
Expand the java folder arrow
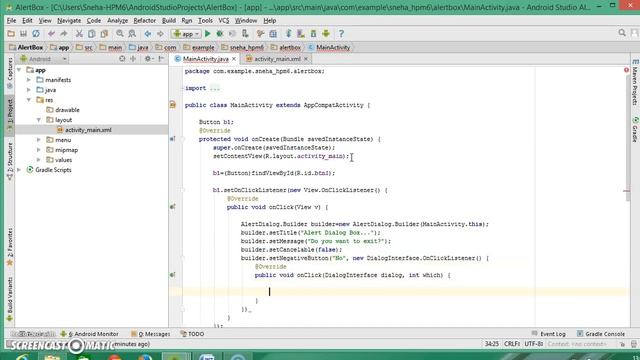coord(29,90)
